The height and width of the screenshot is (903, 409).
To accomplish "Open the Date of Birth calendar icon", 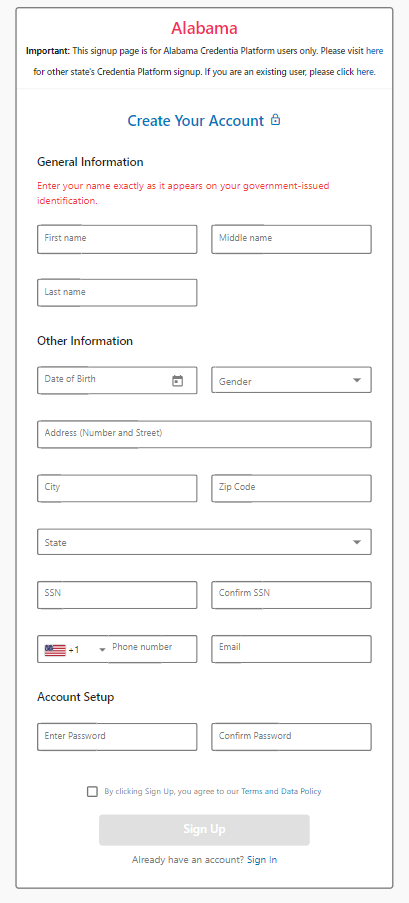I will pyautogui.click(x=177, y=381).
